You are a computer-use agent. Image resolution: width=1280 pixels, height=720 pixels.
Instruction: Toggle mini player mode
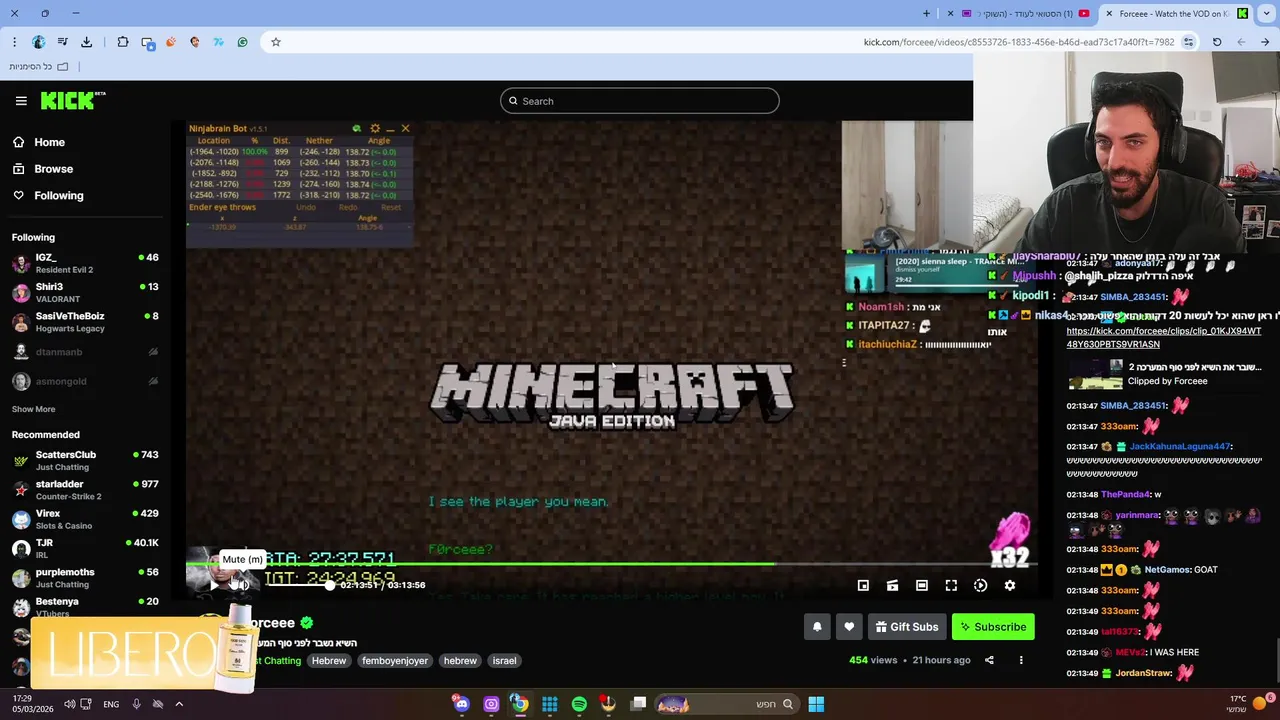click(863, 586)
